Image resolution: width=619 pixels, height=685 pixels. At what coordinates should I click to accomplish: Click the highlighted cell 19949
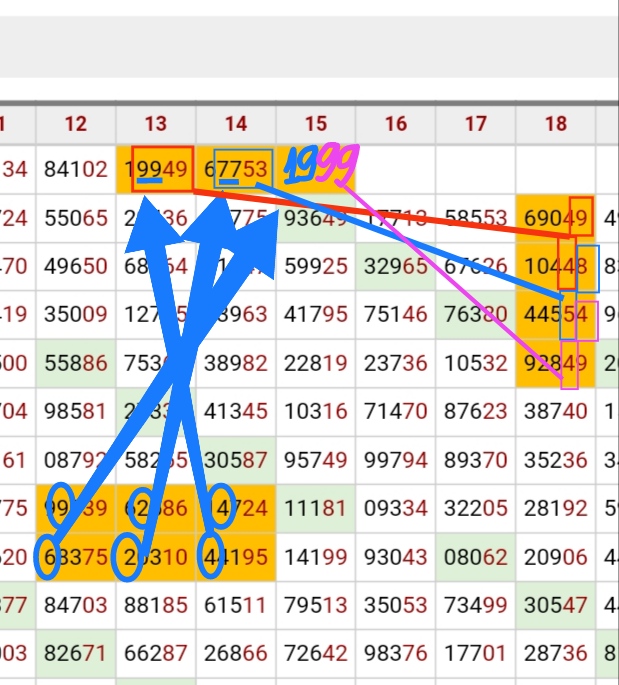(156, 170)
